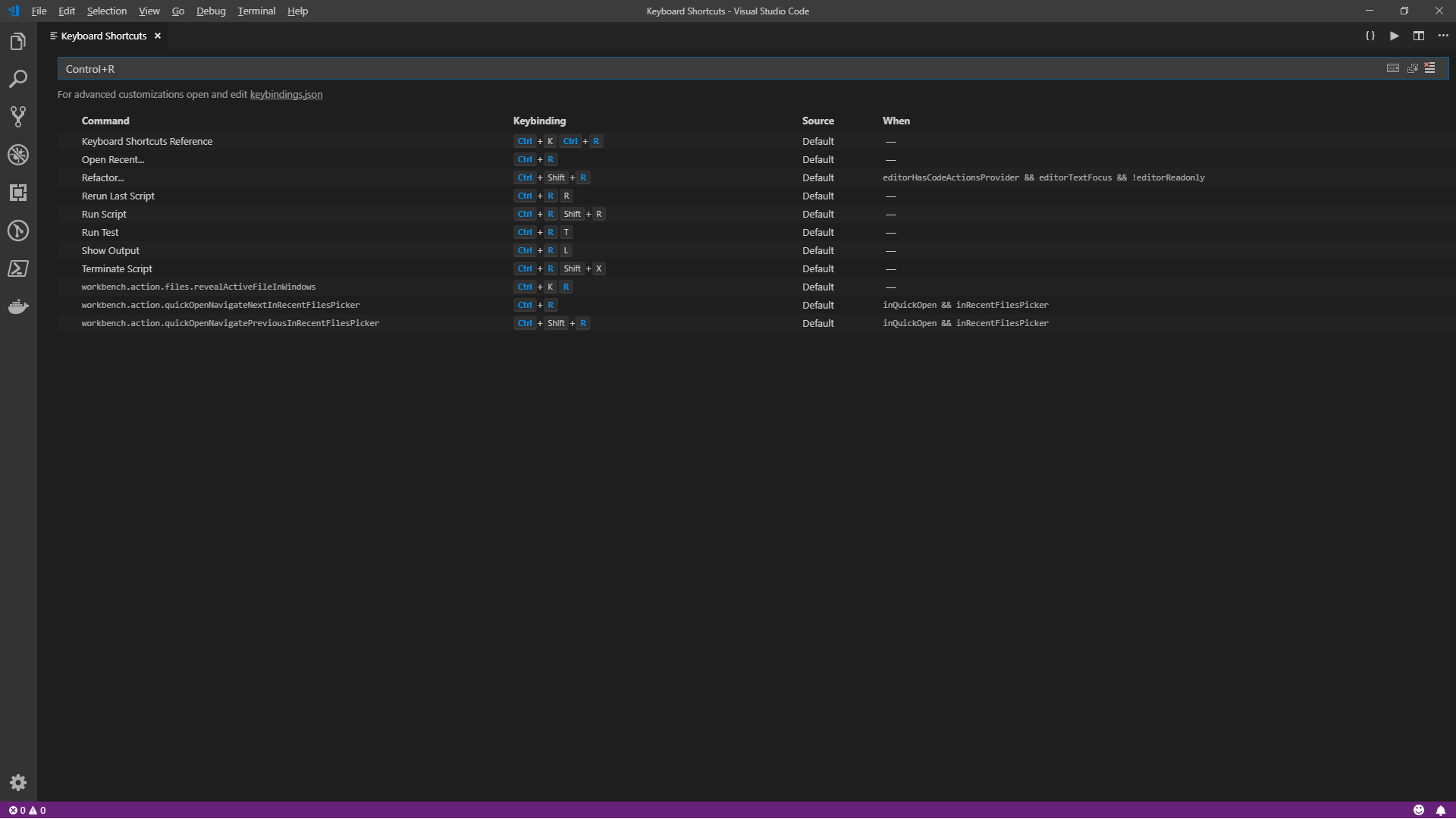
Task: Toggle Sort by Precedence in the search bar
Action: click(x=1412, y=68)
